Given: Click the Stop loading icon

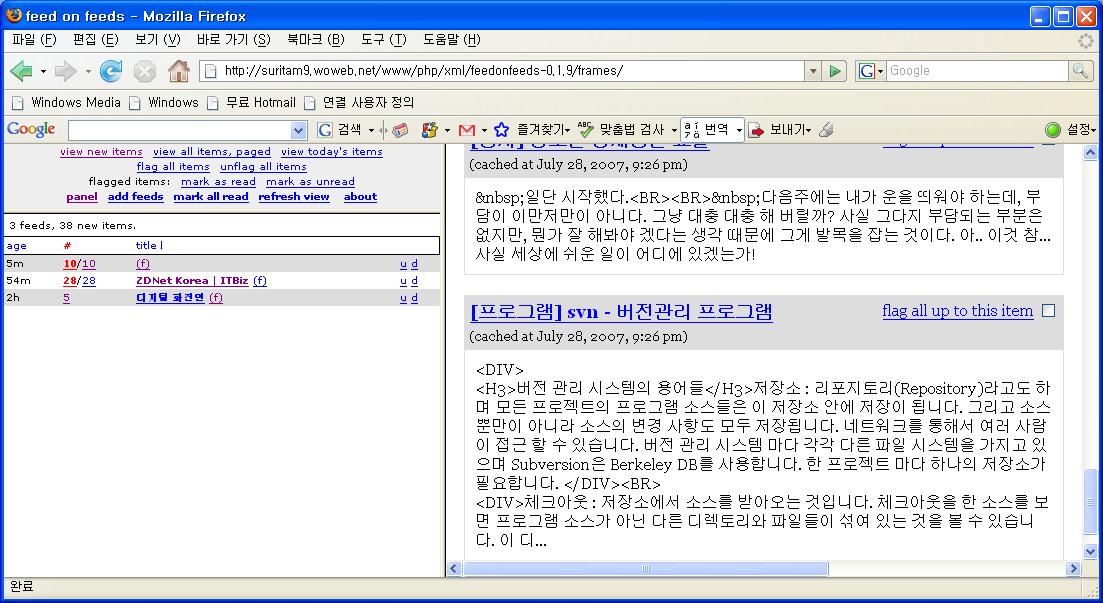Looking at the screenshot, I should point(145,71).
